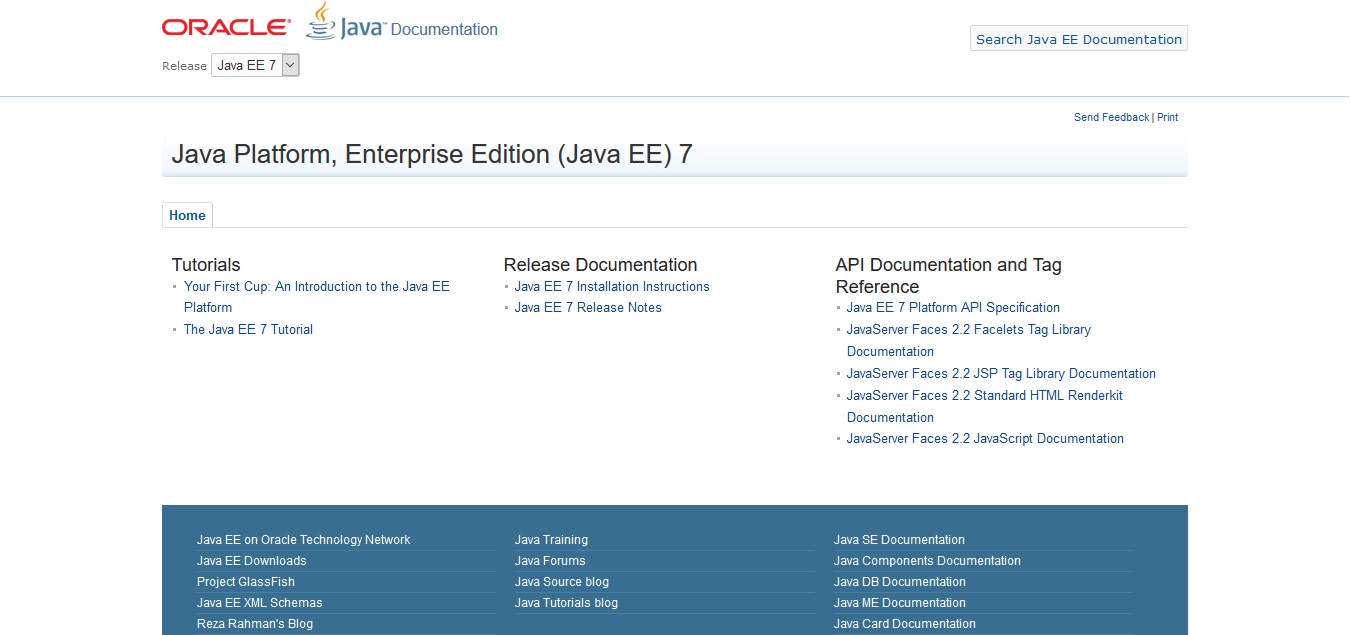Viewport: 1350px width, 635px height.
Task: Open JSF 2.2 Facelets Tag Library Documentation
Action: (x=969, y=340)
